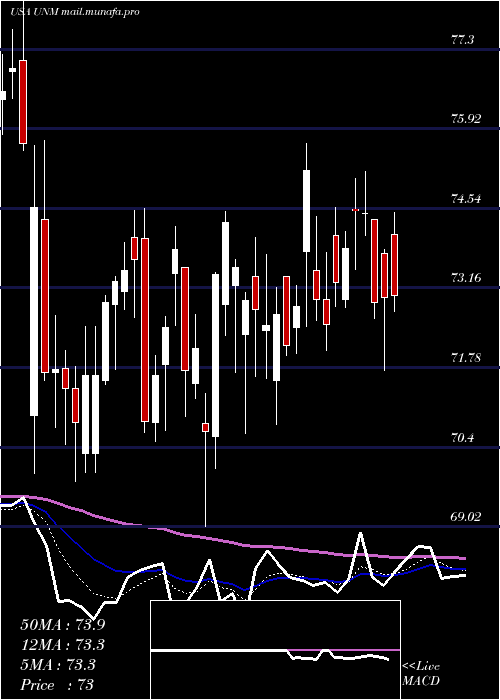Click the 50MA : 73.9 reading
Screen dimensions: 500x700
(63, 625)
